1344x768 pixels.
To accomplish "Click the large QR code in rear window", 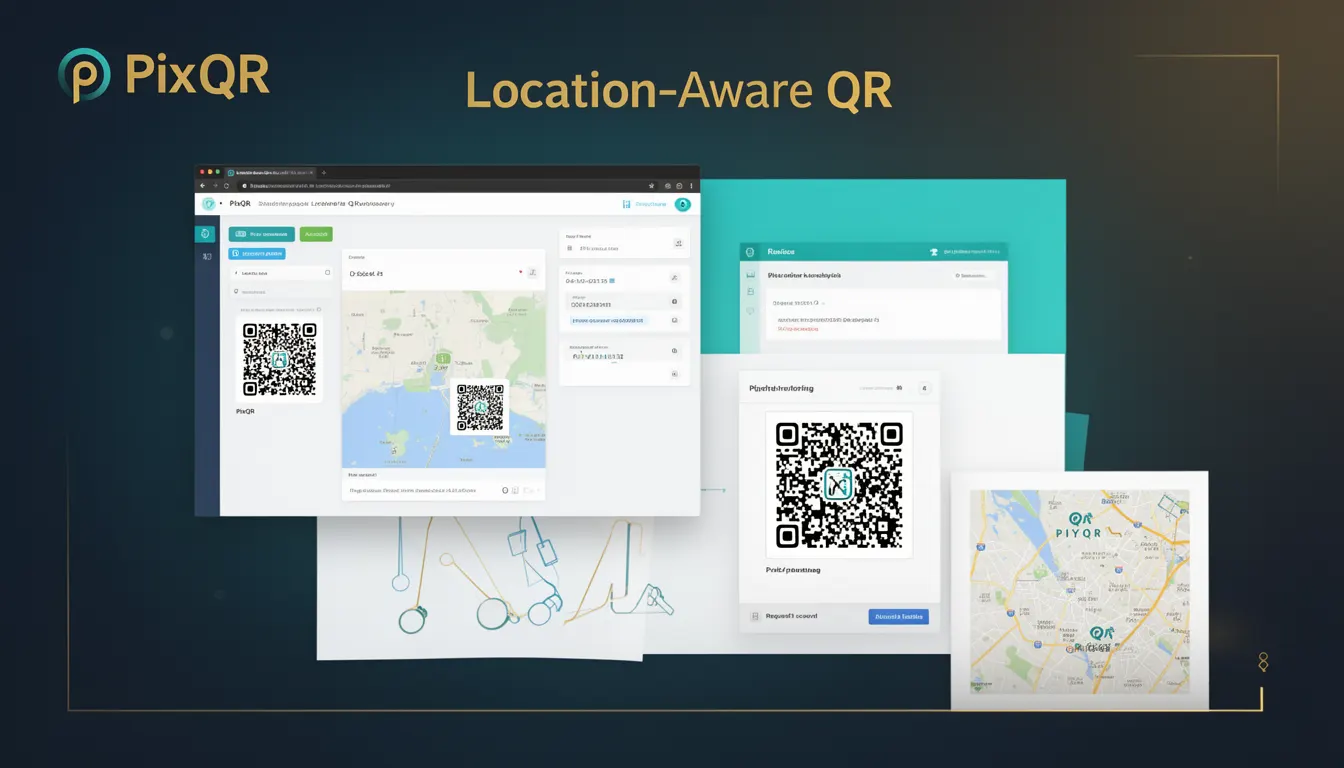I will click(839, 484).
